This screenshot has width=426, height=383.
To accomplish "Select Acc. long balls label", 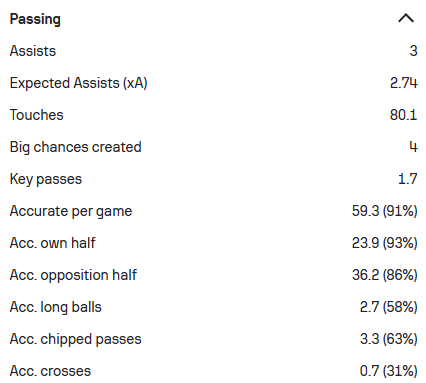I will coord(55,307).
